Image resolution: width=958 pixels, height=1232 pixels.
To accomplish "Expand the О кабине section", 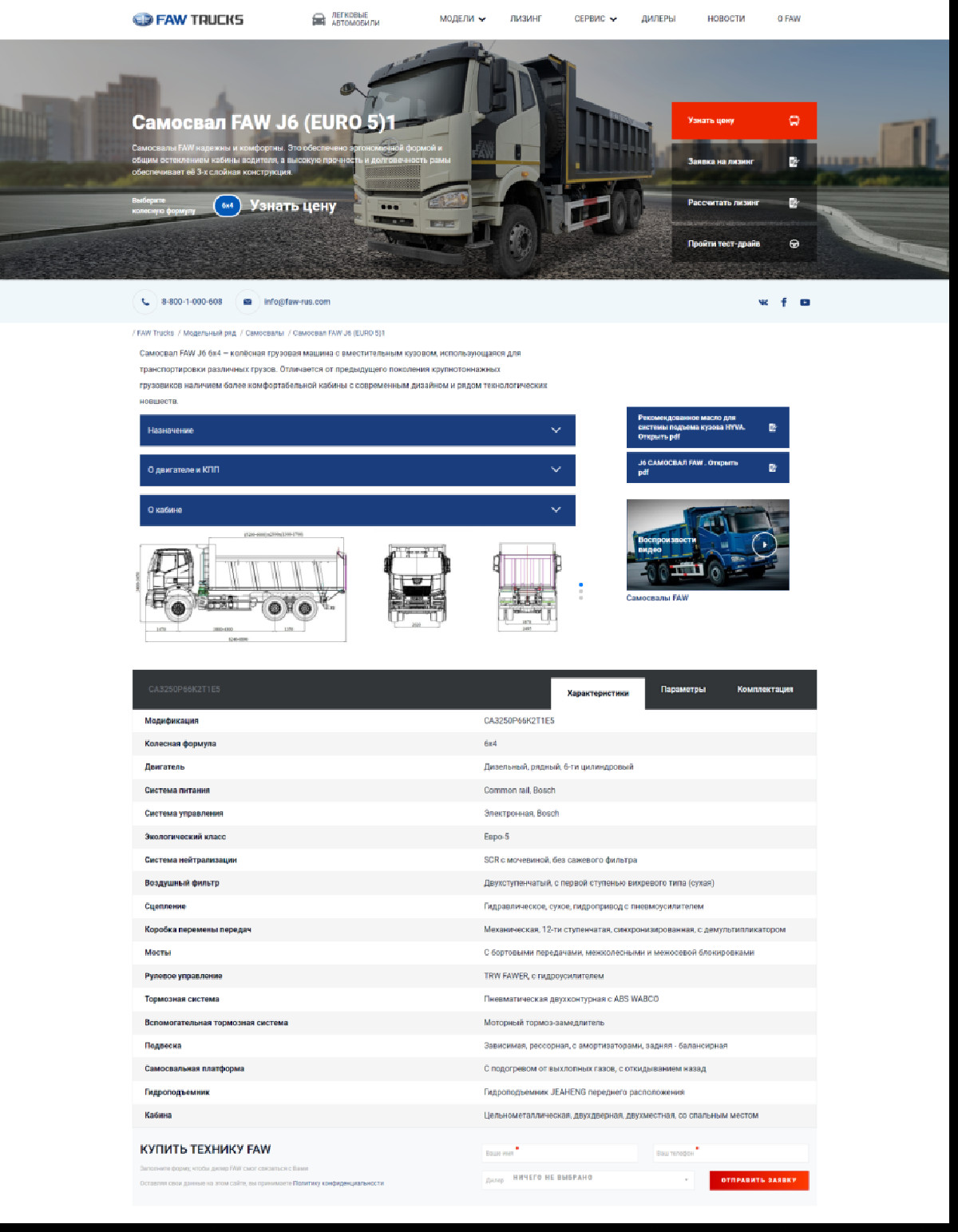I will tap(358, 510).
